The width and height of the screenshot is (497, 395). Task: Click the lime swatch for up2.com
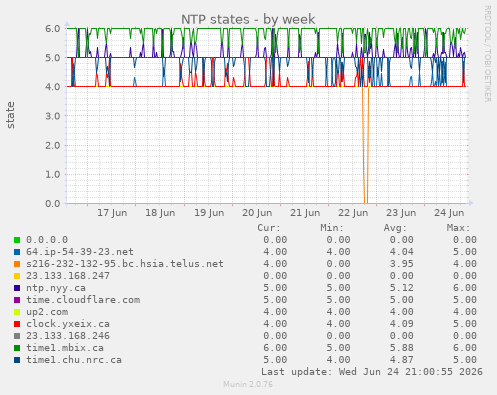17,312
